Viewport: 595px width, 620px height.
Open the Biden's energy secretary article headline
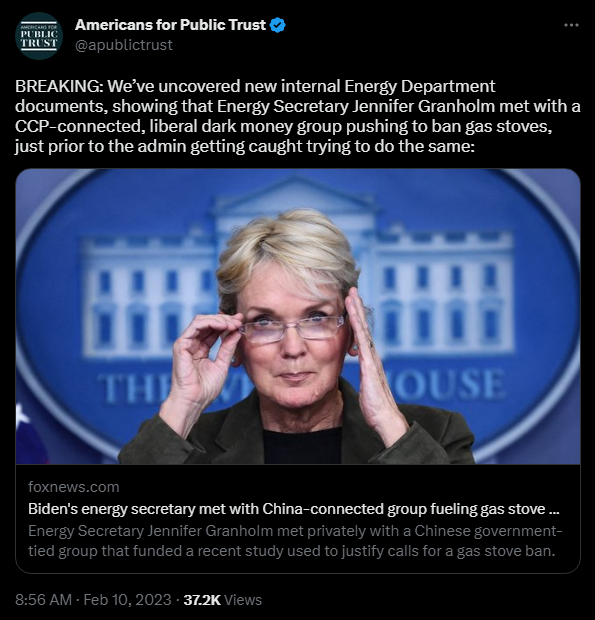(x=294, y=509)
